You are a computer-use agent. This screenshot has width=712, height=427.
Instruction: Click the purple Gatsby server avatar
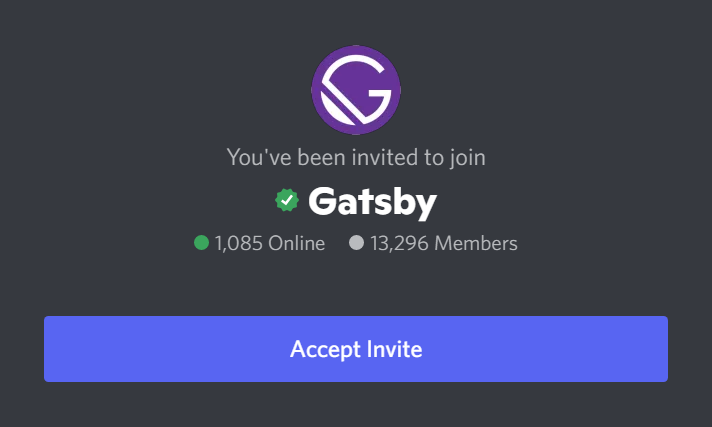coord(356,90)
